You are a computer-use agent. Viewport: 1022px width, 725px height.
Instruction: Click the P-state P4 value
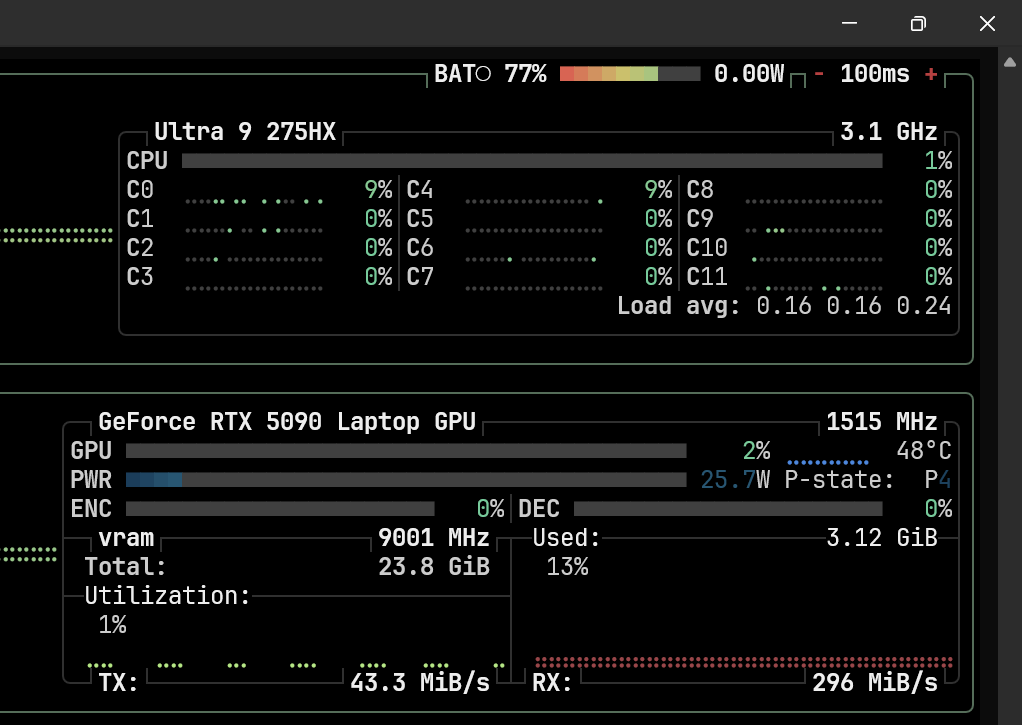tap(938, 480)
